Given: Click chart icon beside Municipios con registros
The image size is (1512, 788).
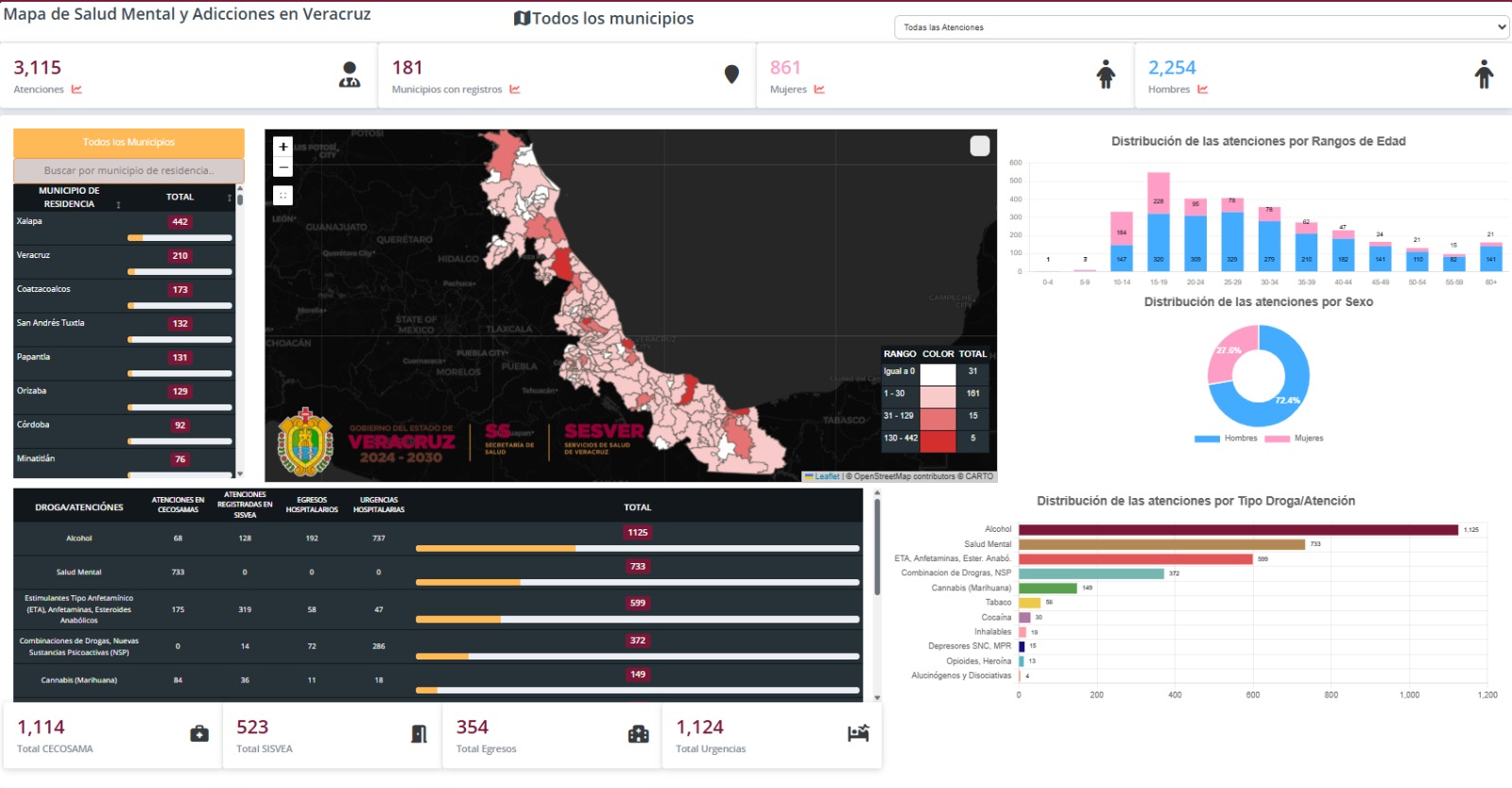Looking at the screenshot, I should pyautogui.click(x=515, y=90).
